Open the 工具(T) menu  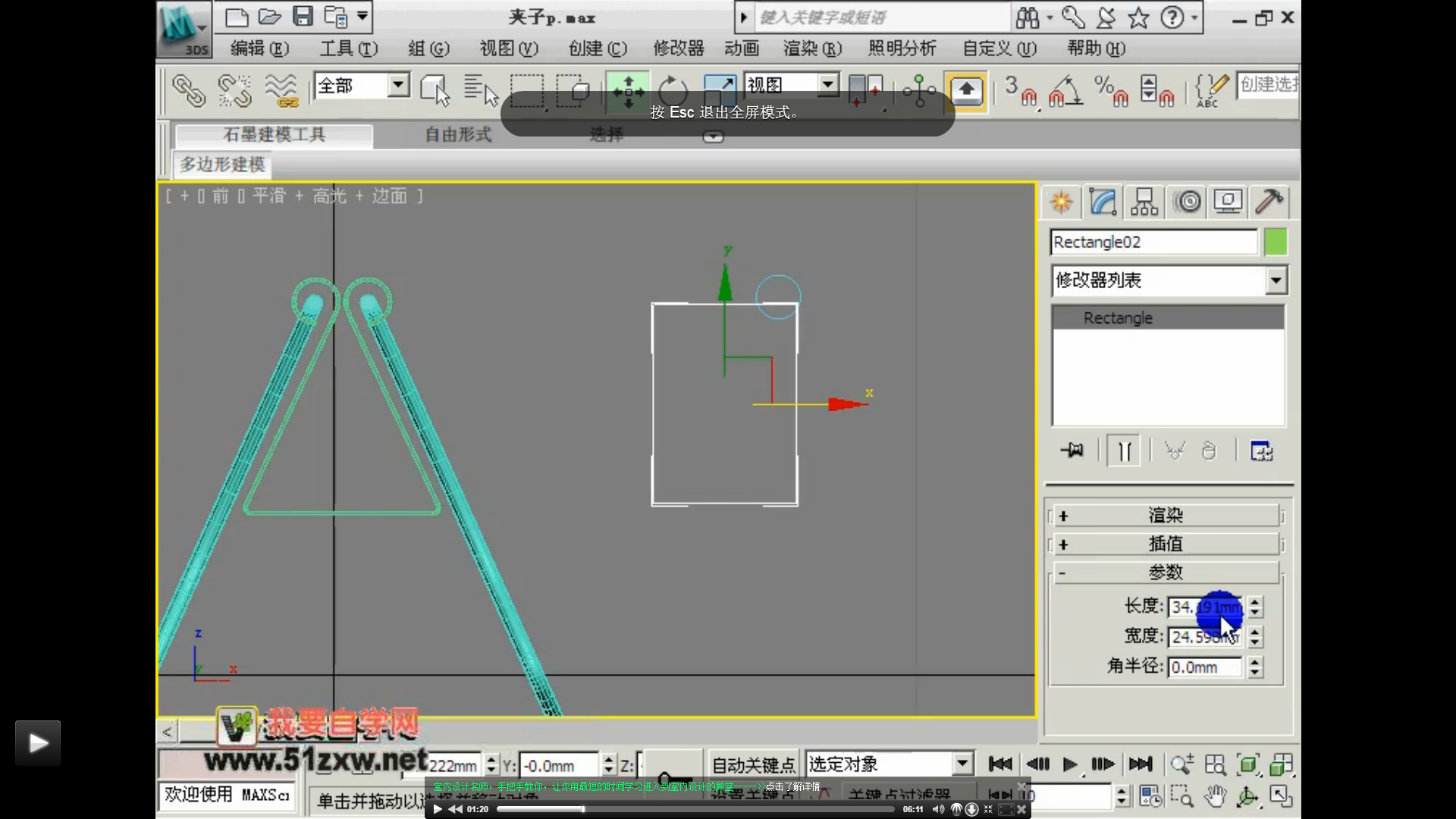348,49
